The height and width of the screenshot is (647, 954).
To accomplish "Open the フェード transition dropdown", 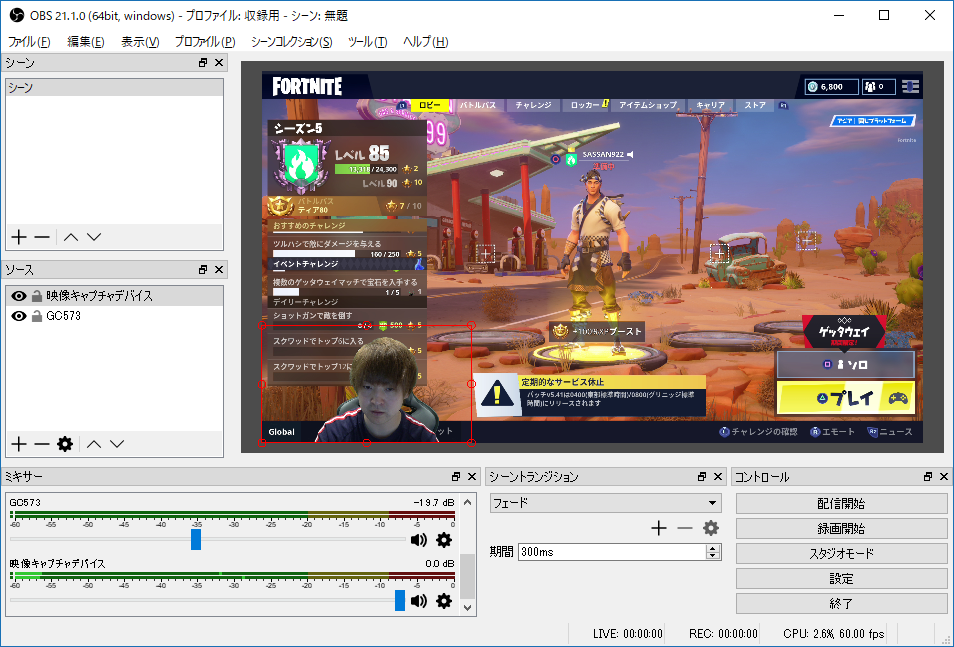I will [606, 503].
